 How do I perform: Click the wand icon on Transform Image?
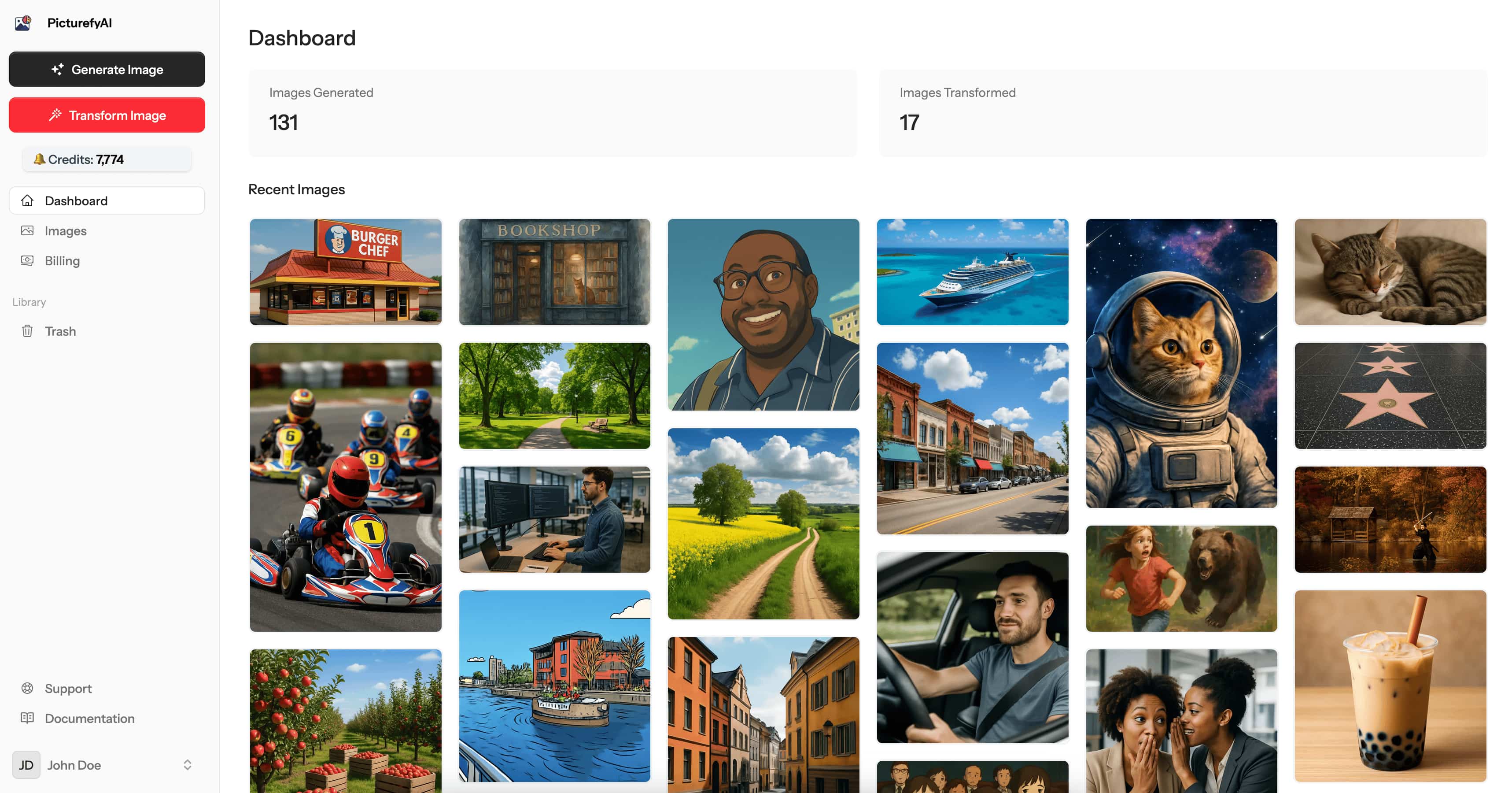pos(55,115)
